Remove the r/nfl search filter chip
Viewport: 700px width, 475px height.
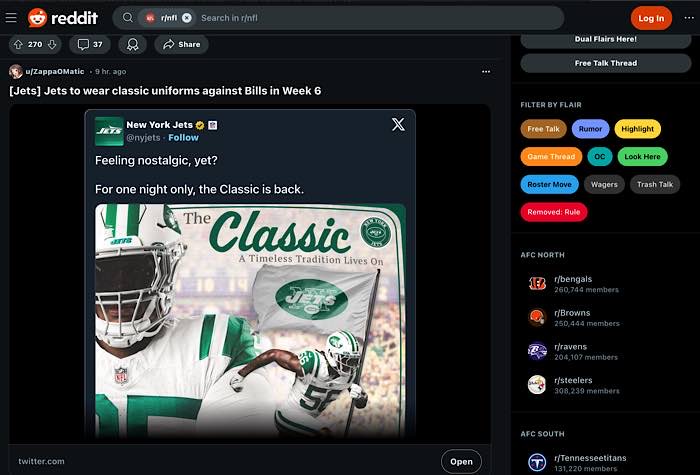point(187,18)
